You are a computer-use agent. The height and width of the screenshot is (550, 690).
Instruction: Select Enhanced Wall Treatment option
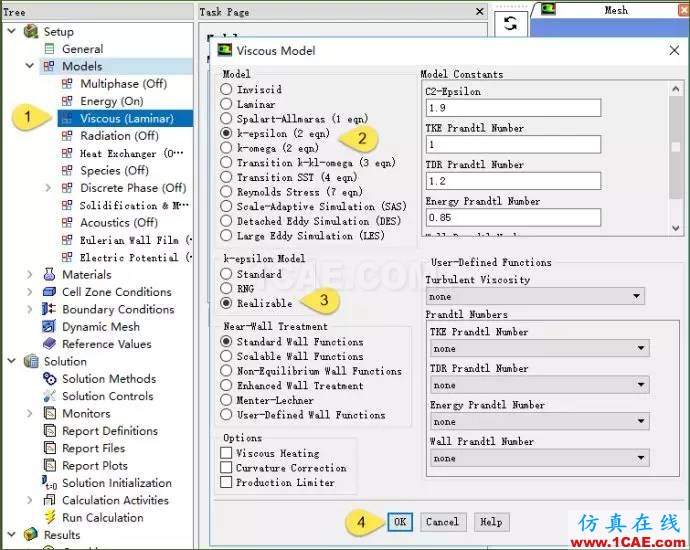coord(226,386)
